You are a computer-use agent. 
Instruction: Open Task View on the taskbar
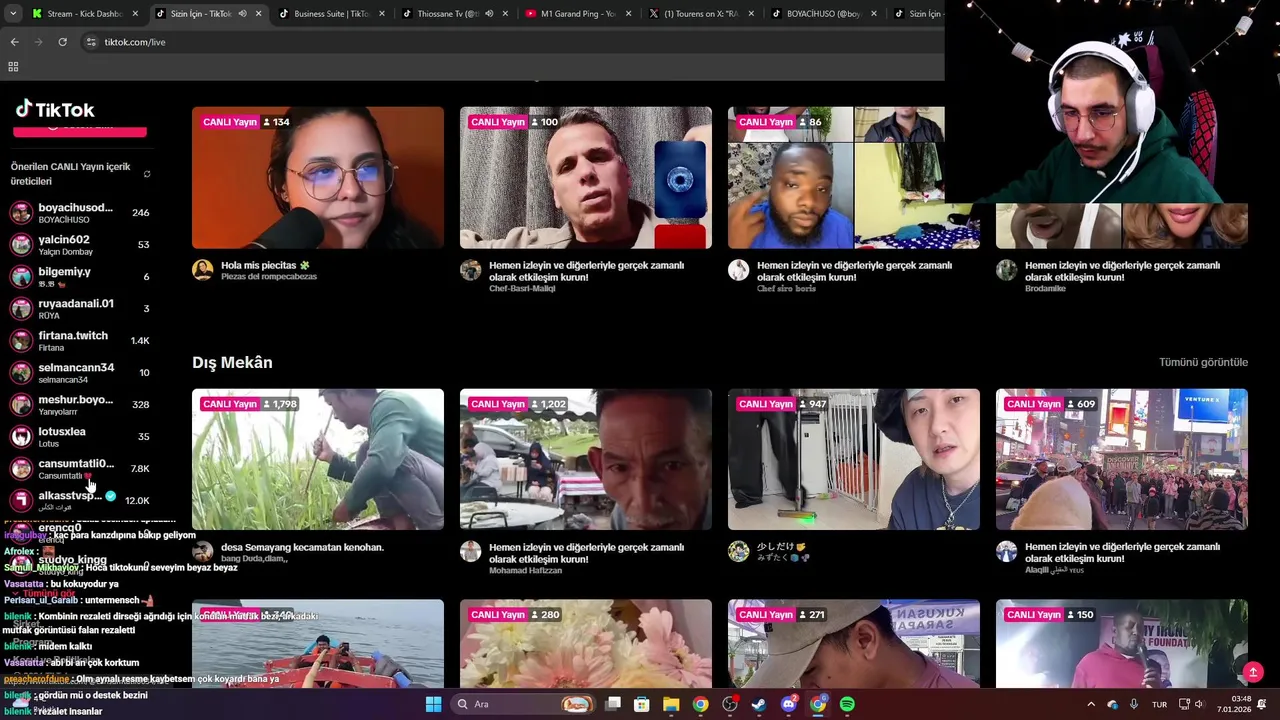tap(613, 704)
